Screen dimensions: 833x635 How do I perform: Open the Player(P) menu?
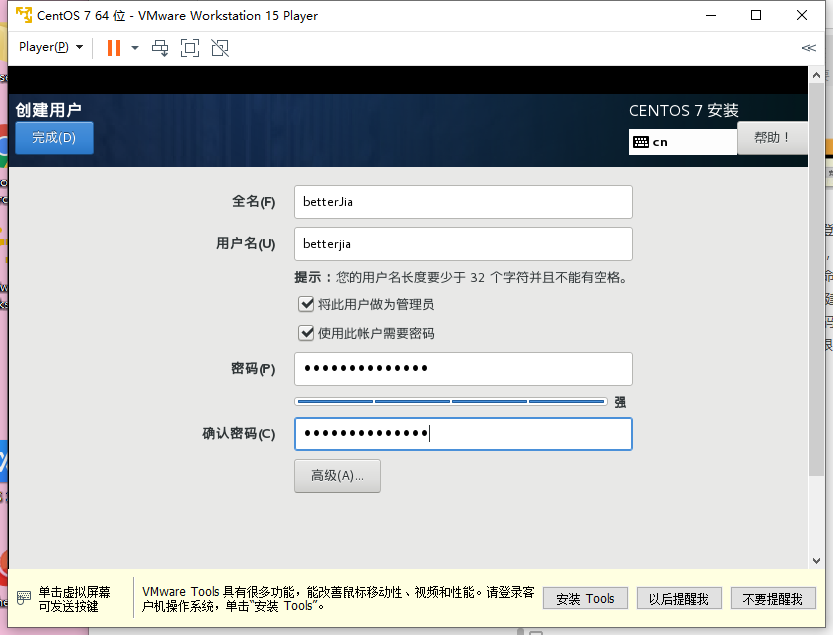[51, 47]
